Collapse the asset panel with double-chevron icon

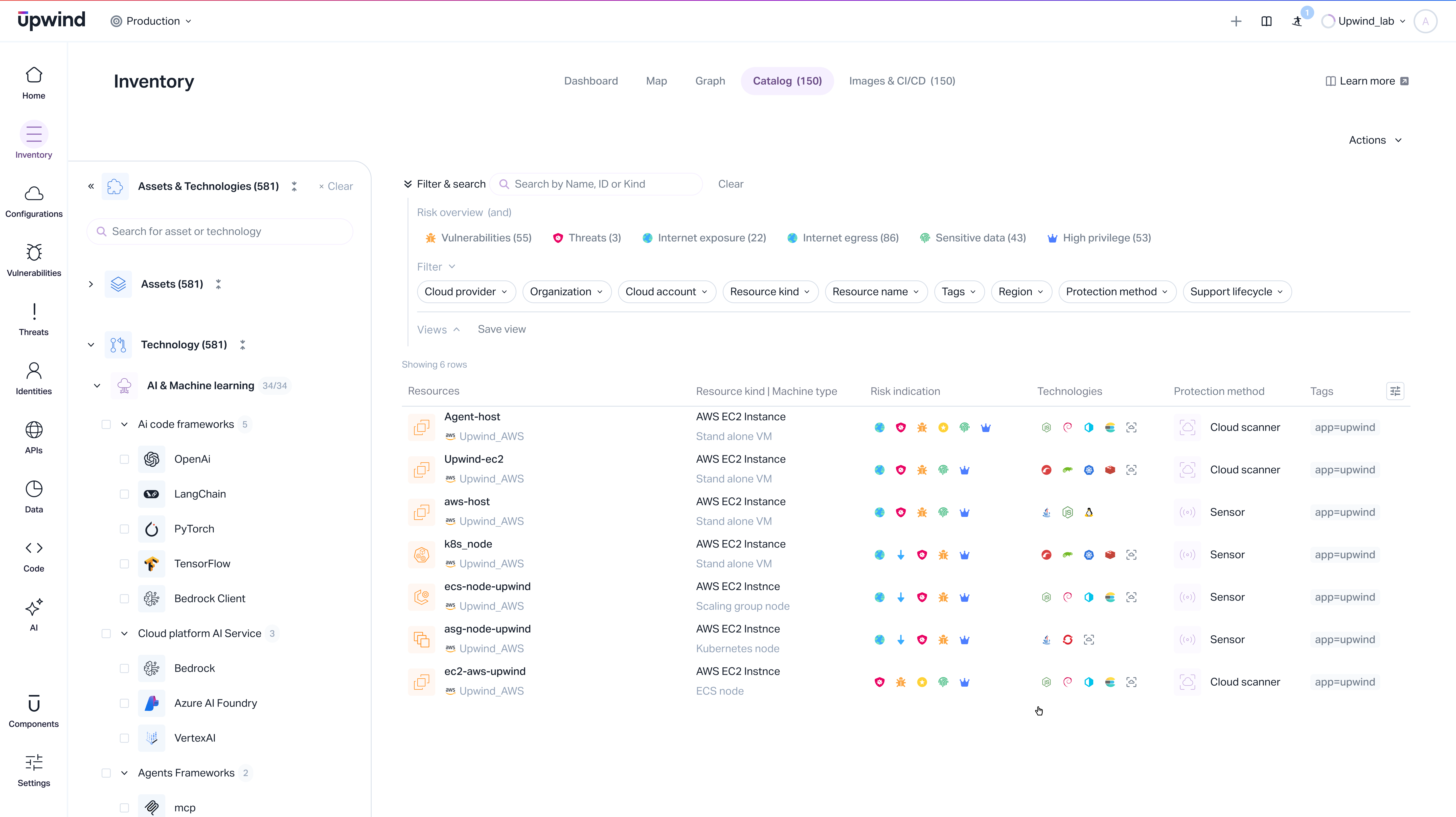pos(91,186)
